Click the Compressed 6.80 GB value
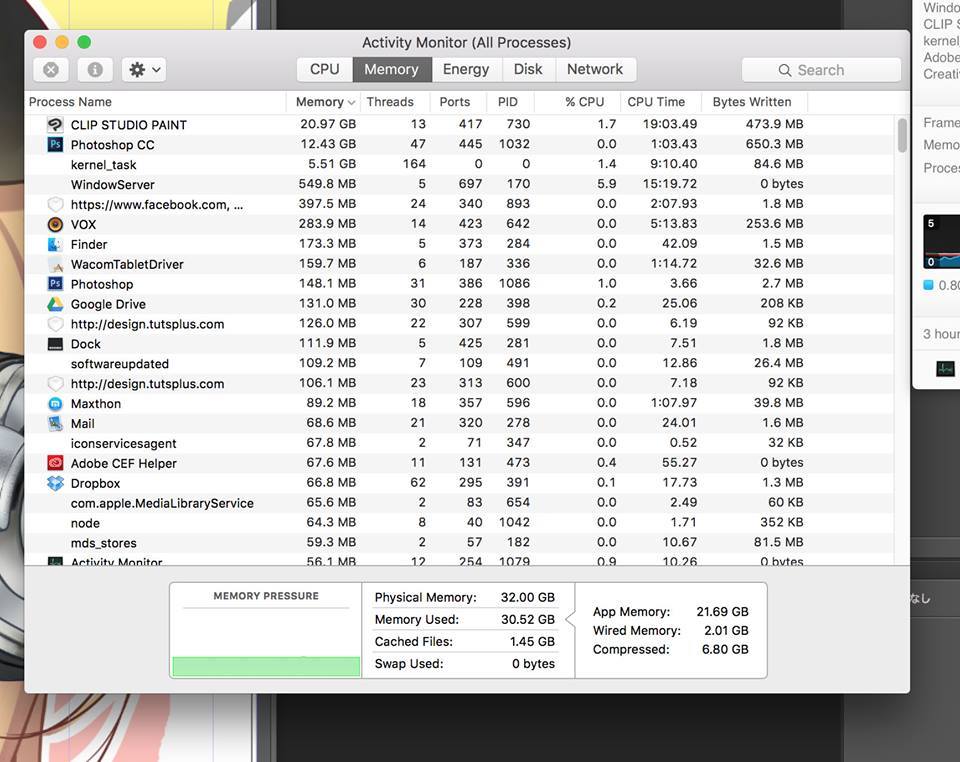The image size is (960, 762). click(x=725, y=649)
